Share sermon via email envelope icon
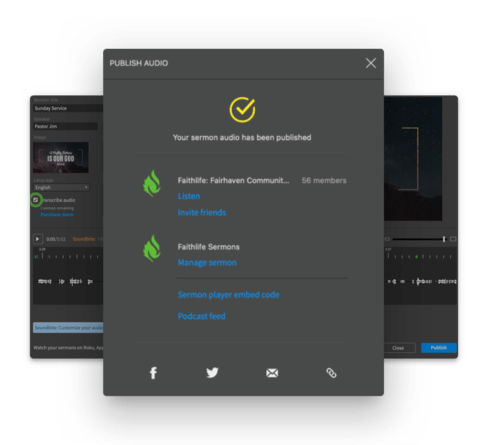Image resolution: width=488 pixels, height=445 pixels. (x=272, y=373)
